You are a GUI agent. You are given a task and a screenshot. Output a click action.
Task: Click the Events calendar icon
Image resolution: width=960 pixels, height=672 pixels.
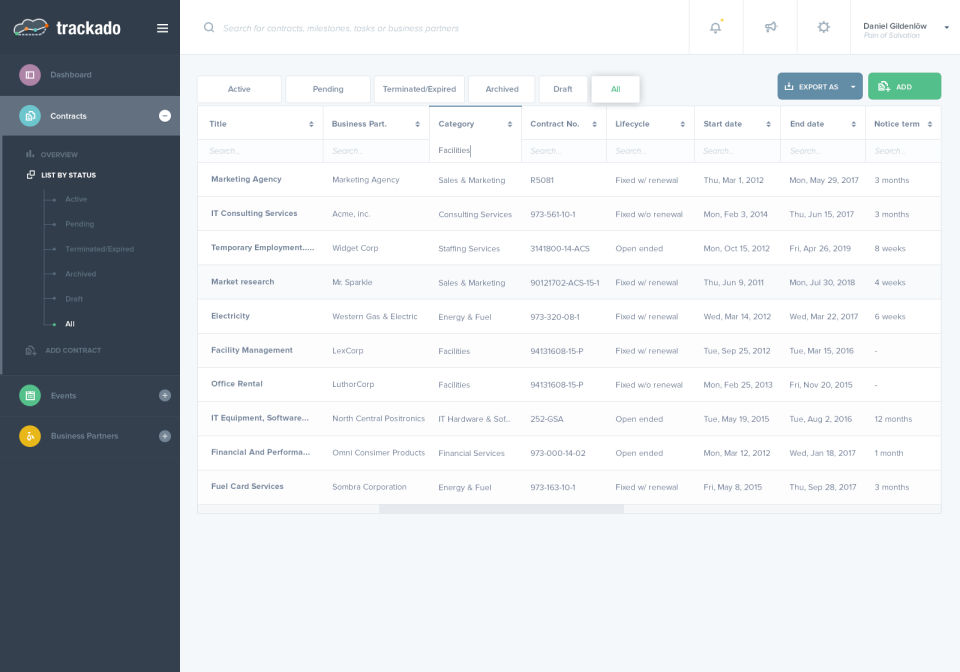[x=29, y=395]
